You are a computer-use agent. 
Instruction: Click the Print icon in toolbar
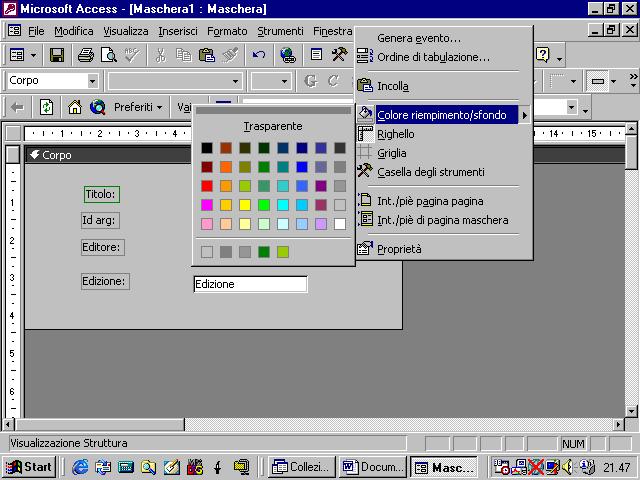[86, 55]
